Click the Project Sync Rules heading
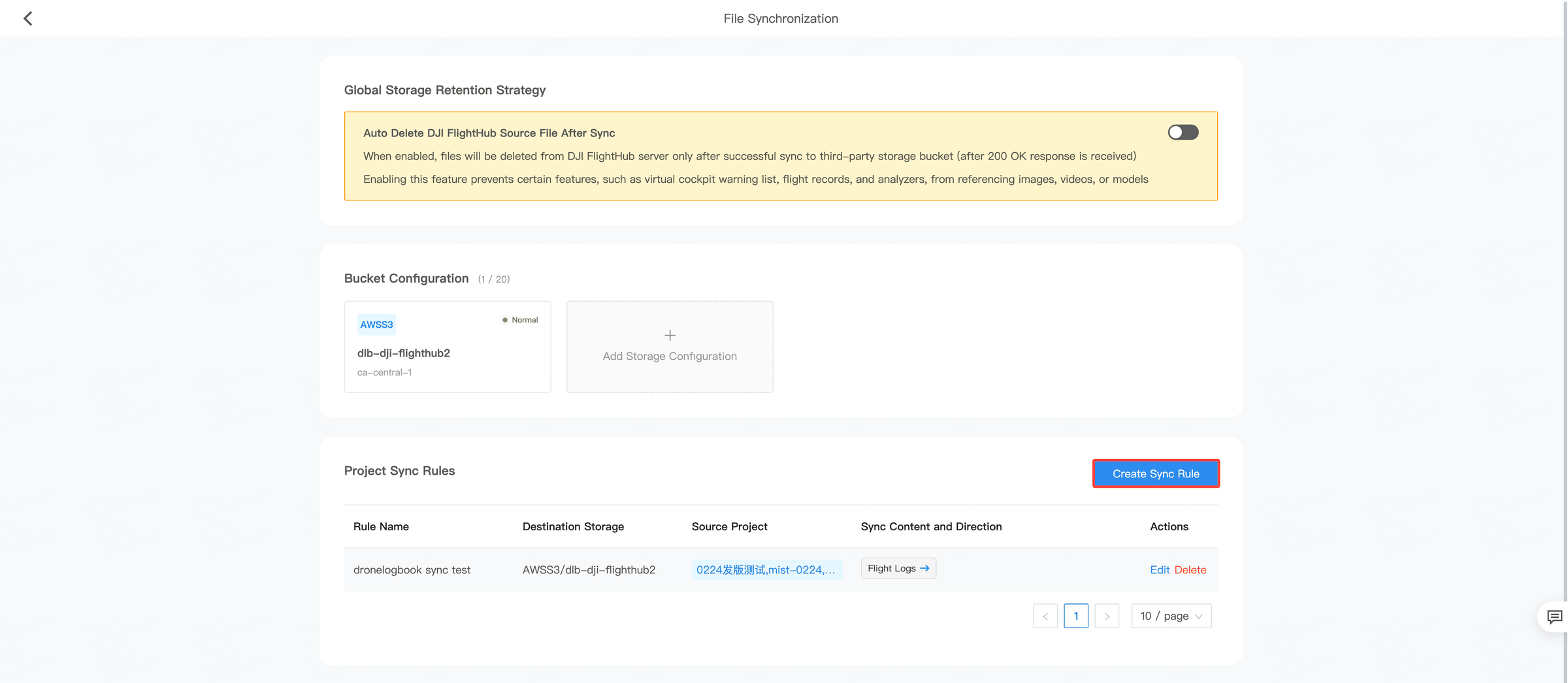The image size is (1568, 683). click(x=399, y=471)
